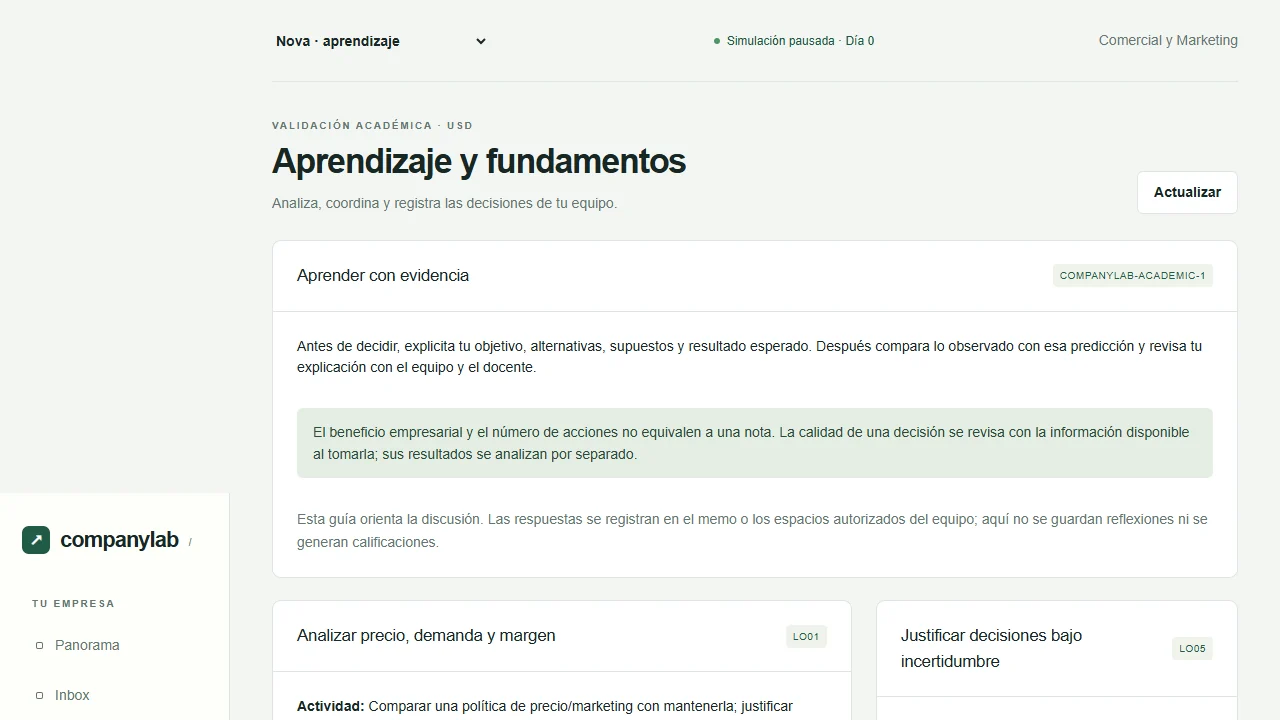Click the LO01 tag
The height and width of the screenshot is (720, 1280).
coord(806,636)
